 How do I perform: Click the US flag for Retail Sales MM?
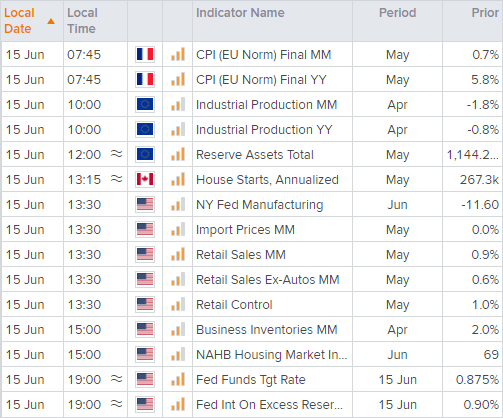coord(145,254)
